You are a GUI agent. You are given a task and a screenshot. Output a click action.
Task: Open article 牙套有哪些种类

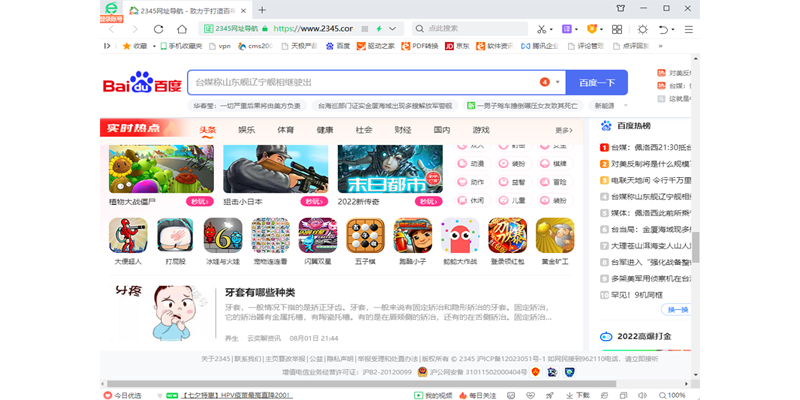tap(260, 292)
